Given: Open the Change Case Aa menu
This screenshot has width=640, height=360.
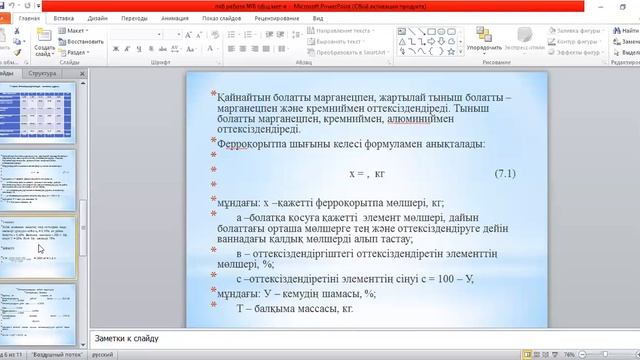Looking at the screenshot, I should pyautogui.click(x=190, y=49).
